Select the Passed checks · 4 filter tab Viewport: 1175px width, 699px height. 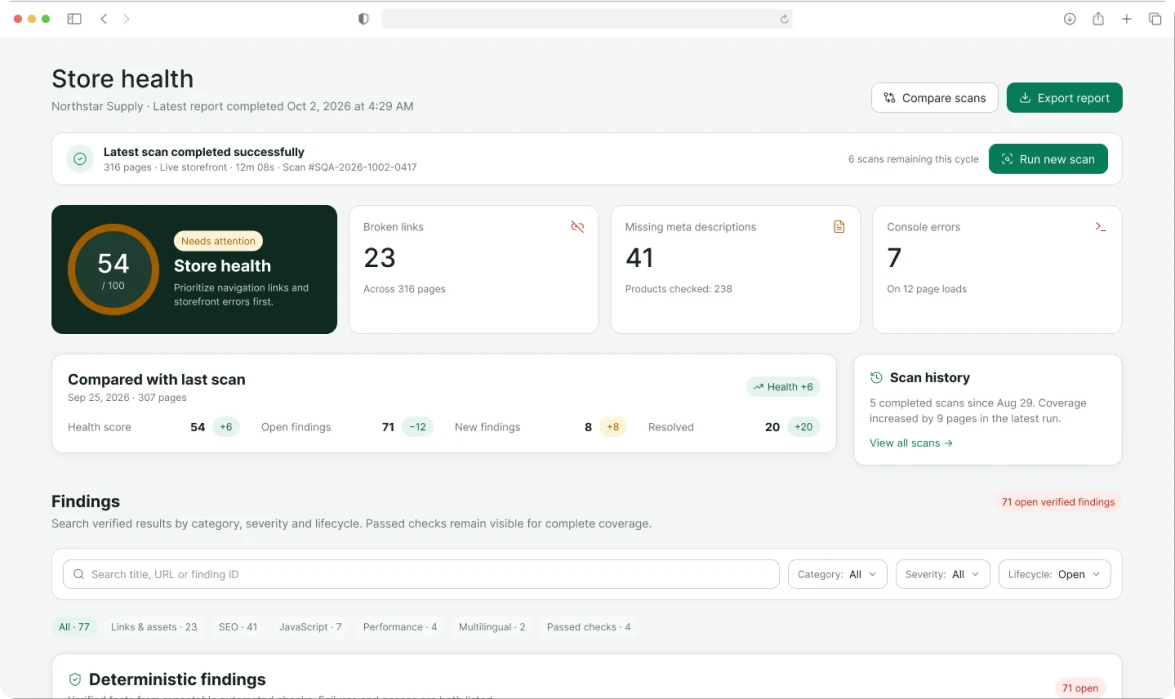589,627
